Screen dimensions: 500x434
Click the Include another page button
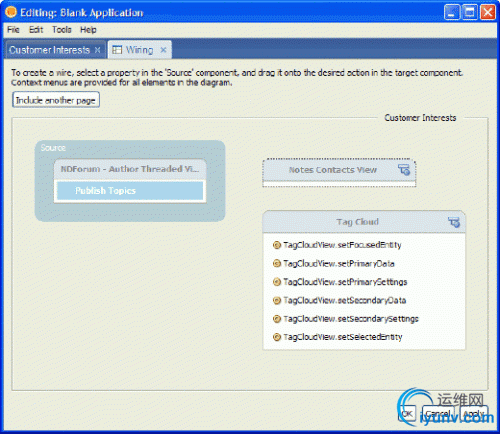[x=56, y=100]
